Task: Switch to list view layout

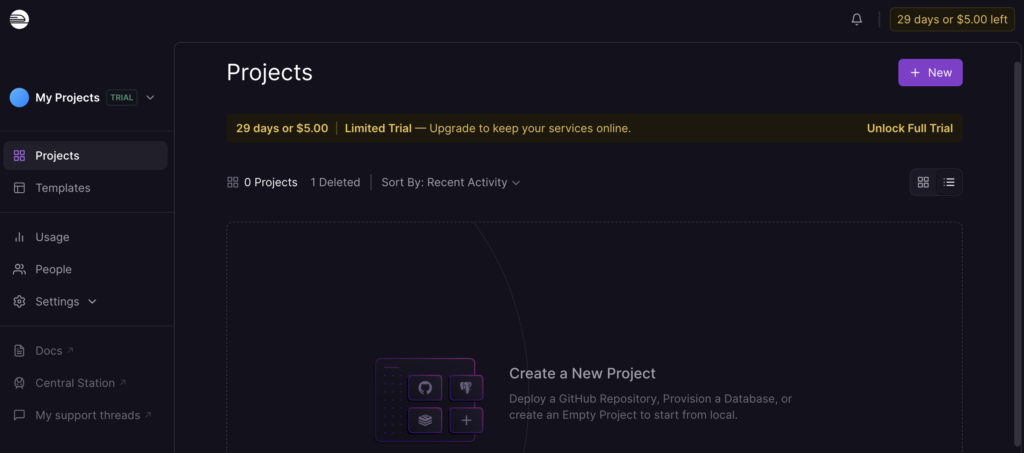Action: point(949,182)
